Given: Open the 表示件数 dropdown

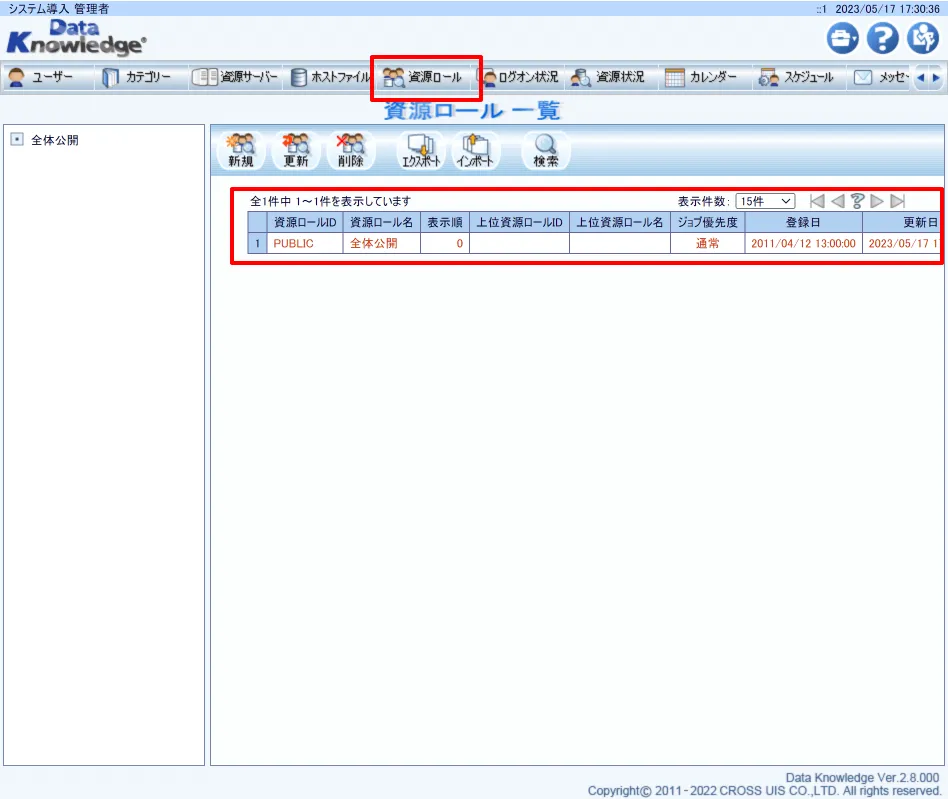Looking at the screenshot, I should 765,201.
